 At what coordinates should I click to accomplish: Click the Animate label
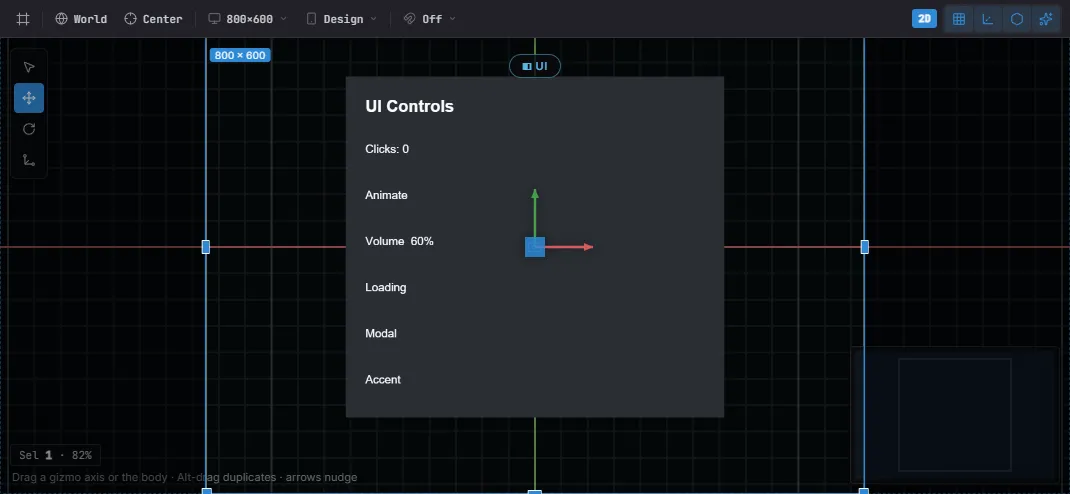[x=386, y=195]
